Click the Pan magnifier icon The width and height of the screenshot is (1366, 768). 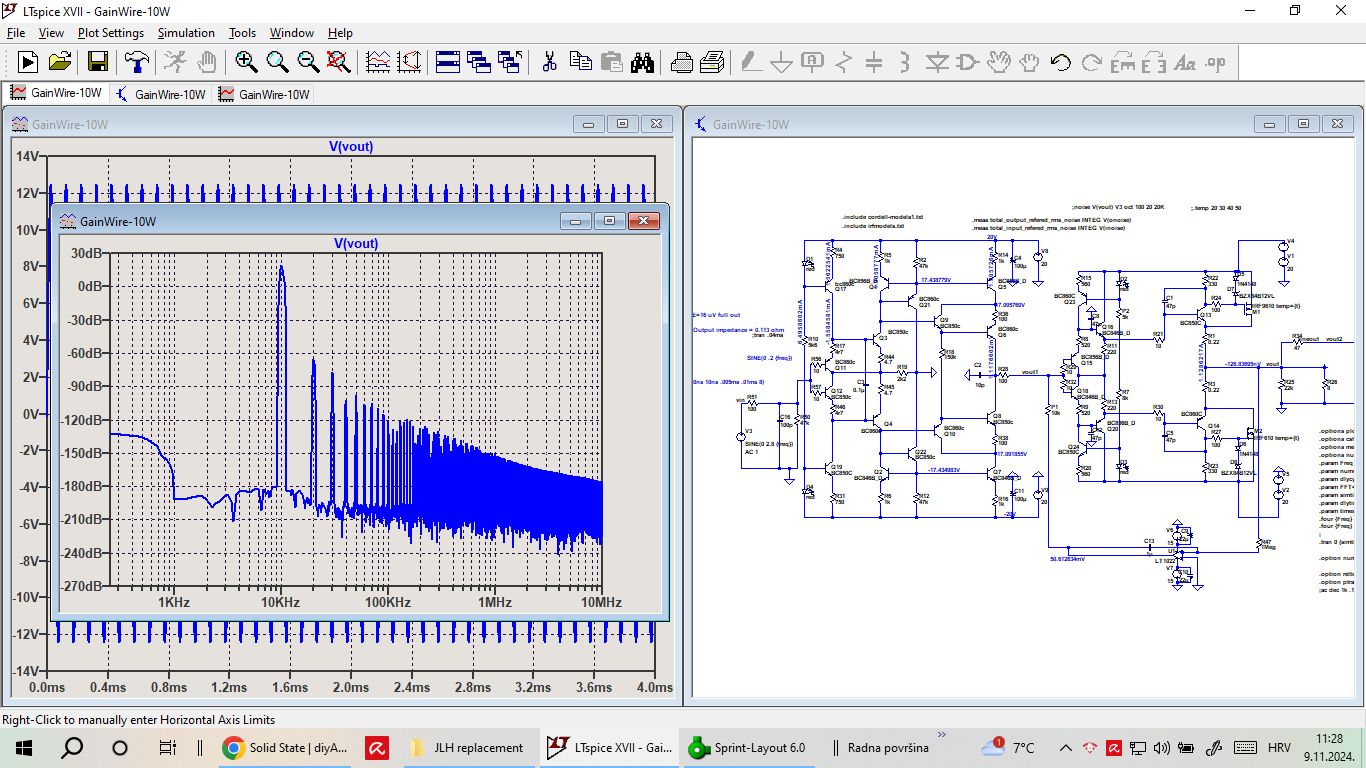pos(277,62)
